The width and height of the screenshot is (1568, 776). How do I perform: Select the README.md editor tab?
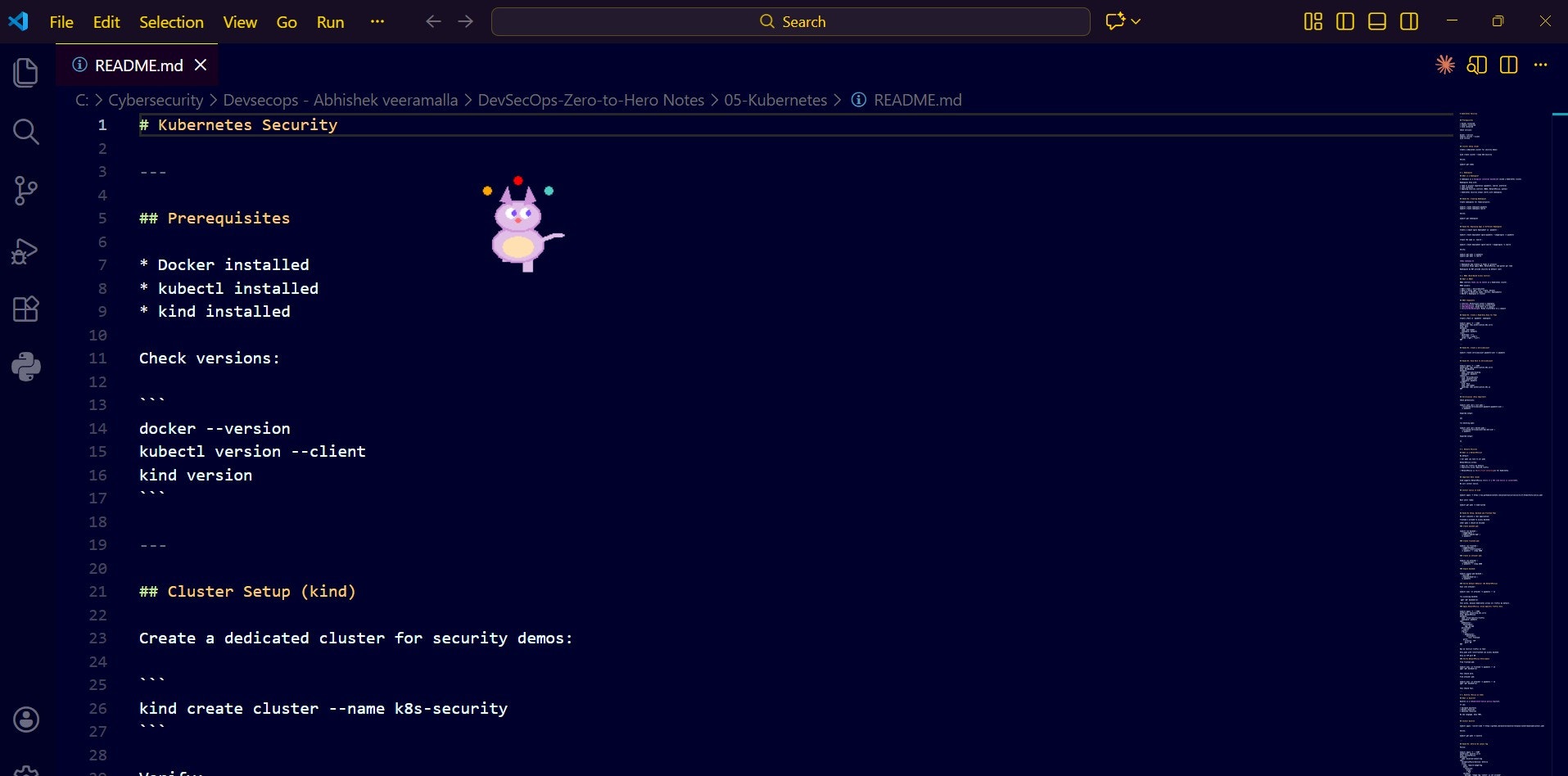[137, 65]
